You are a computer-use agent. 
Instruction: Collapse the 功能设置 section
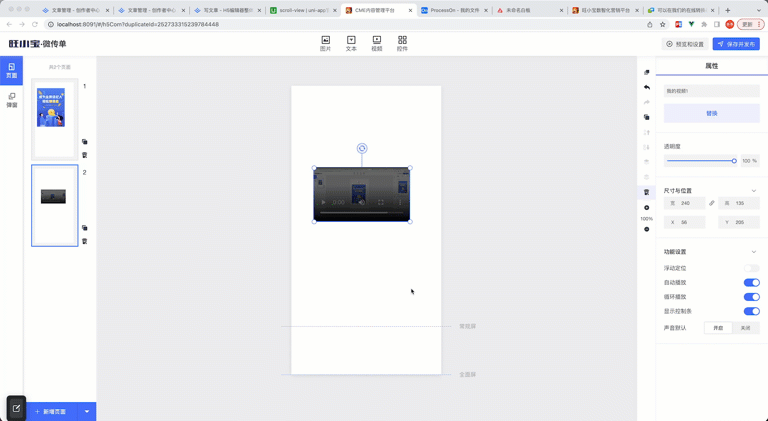click(x=754, y=252)
